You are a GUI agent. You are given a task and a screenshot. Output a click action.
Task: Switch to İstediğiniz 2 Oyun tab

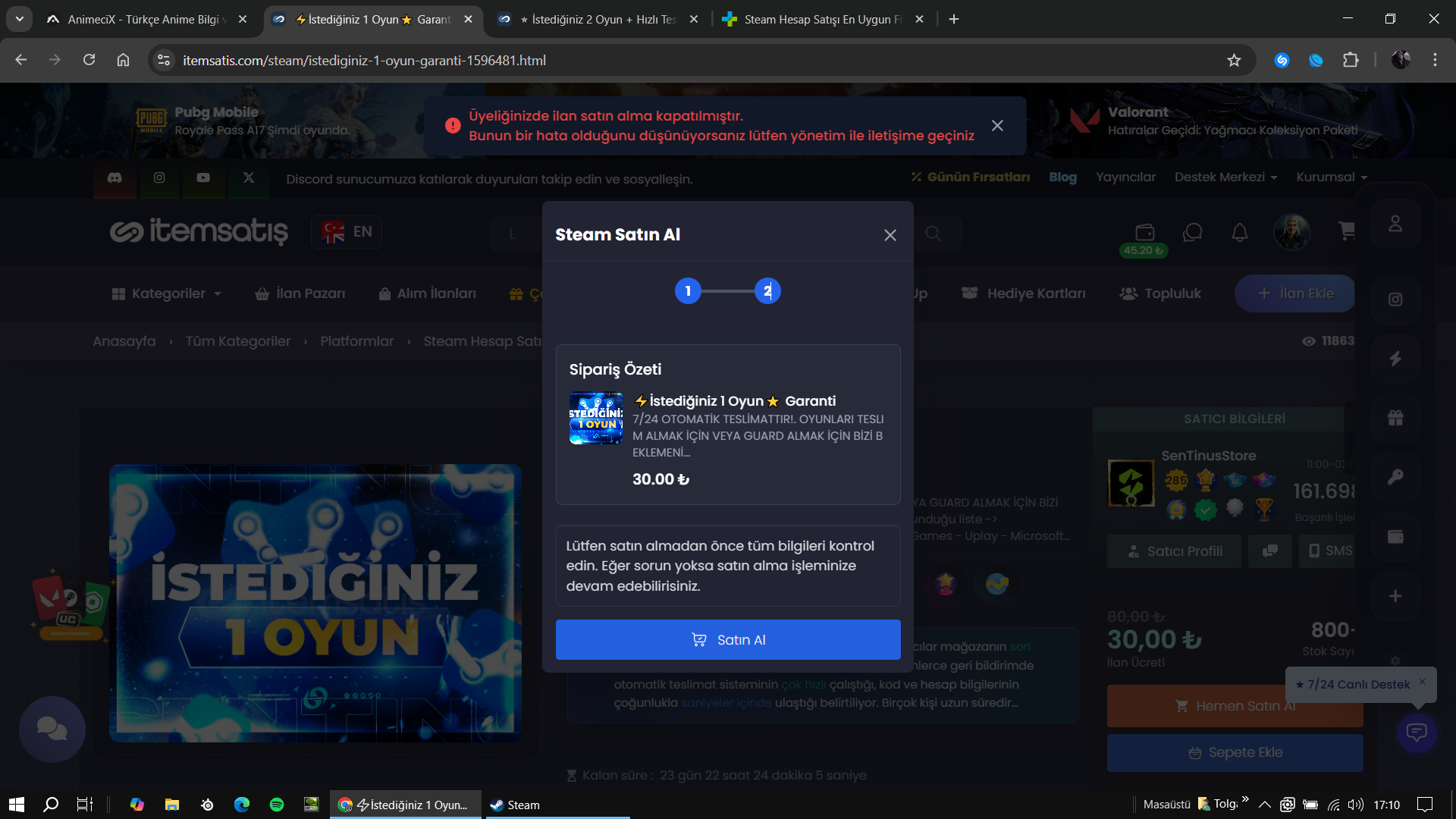click(x=599, y=19)
